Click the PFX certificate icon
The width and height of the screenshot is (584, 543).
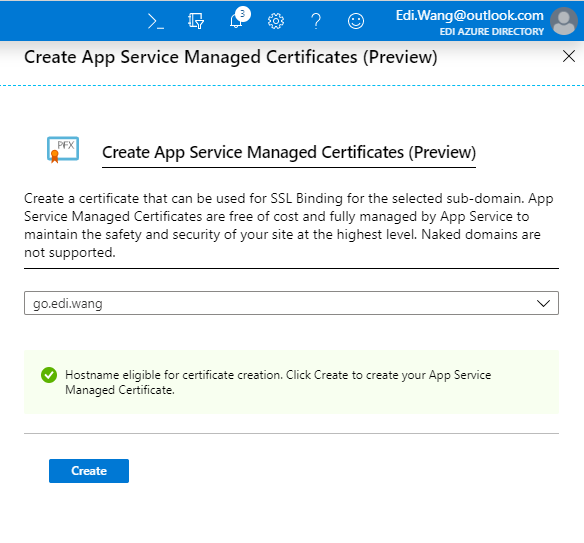click(63, 150)
